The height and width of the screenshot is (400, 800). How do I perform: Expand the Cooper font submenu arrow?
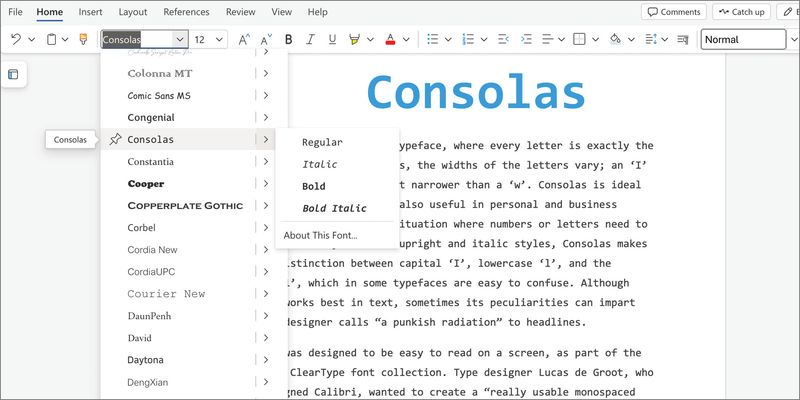point(265,184)
